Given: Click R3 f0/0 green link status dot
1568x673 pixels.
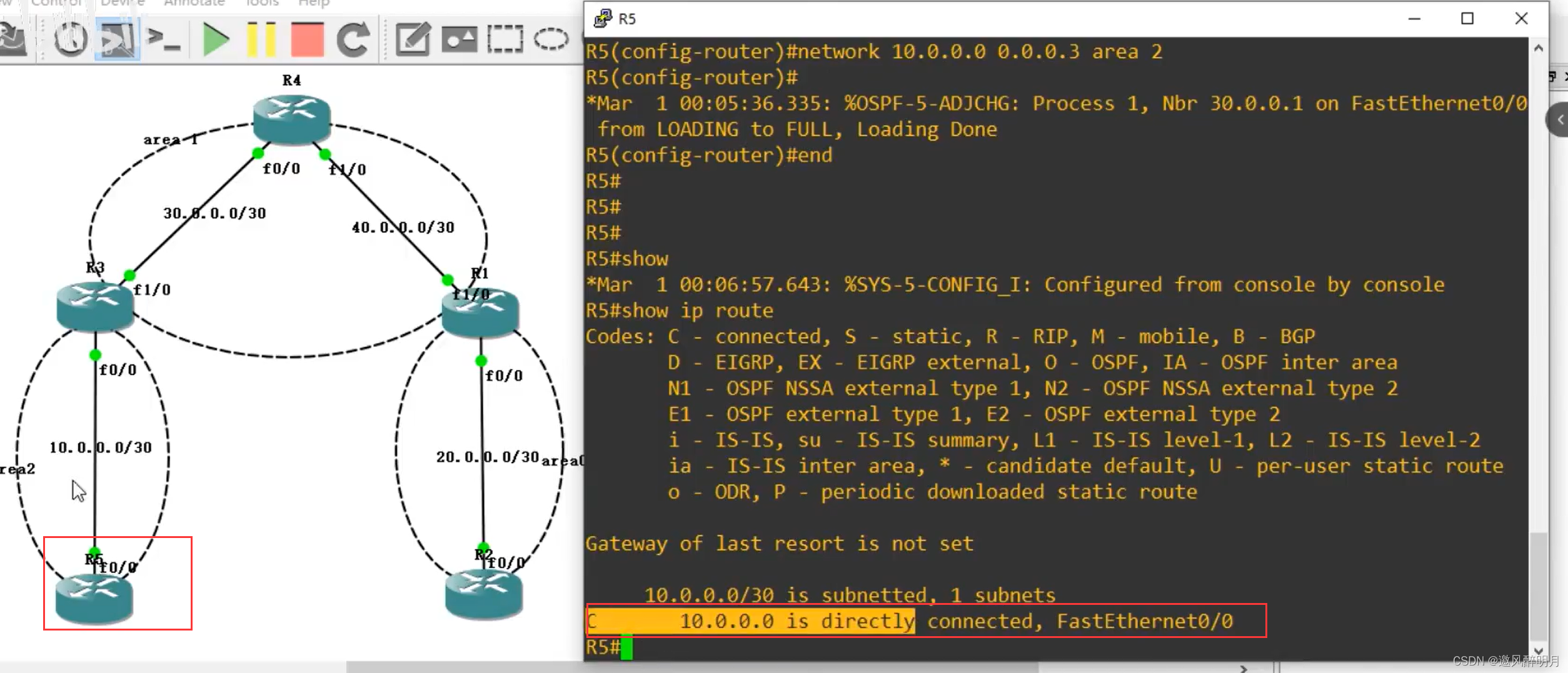Looking at the screenshot, I should [95, 355].
